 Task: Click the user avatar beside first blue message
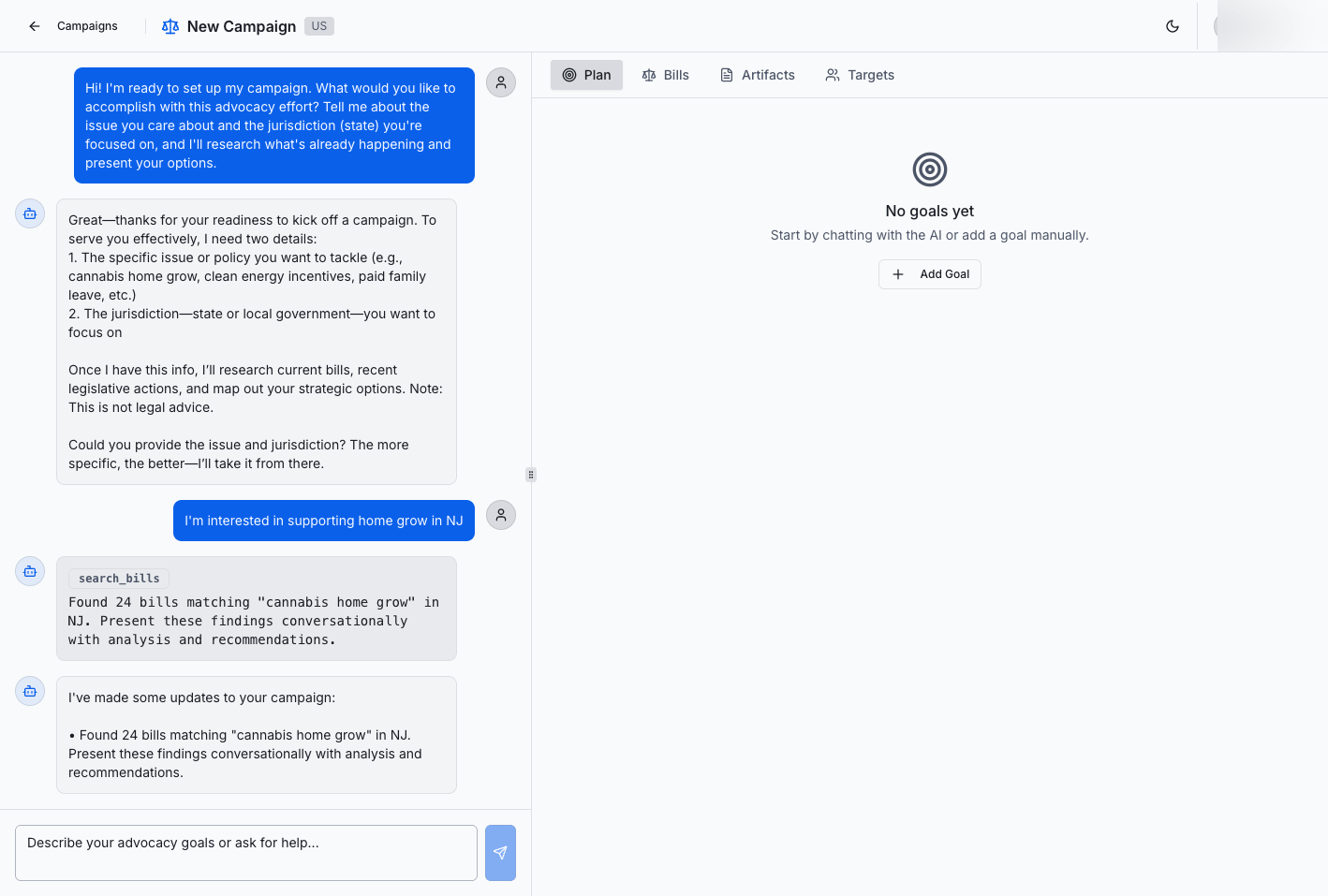tap(501, 82)
